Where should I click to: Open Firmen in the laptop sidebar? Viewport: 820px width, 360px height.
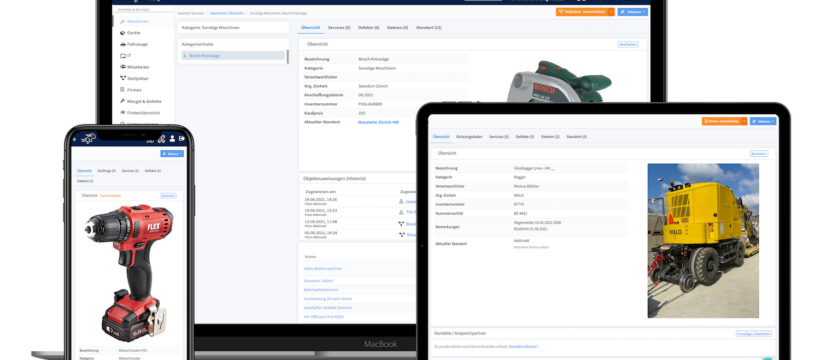[131, 90]
